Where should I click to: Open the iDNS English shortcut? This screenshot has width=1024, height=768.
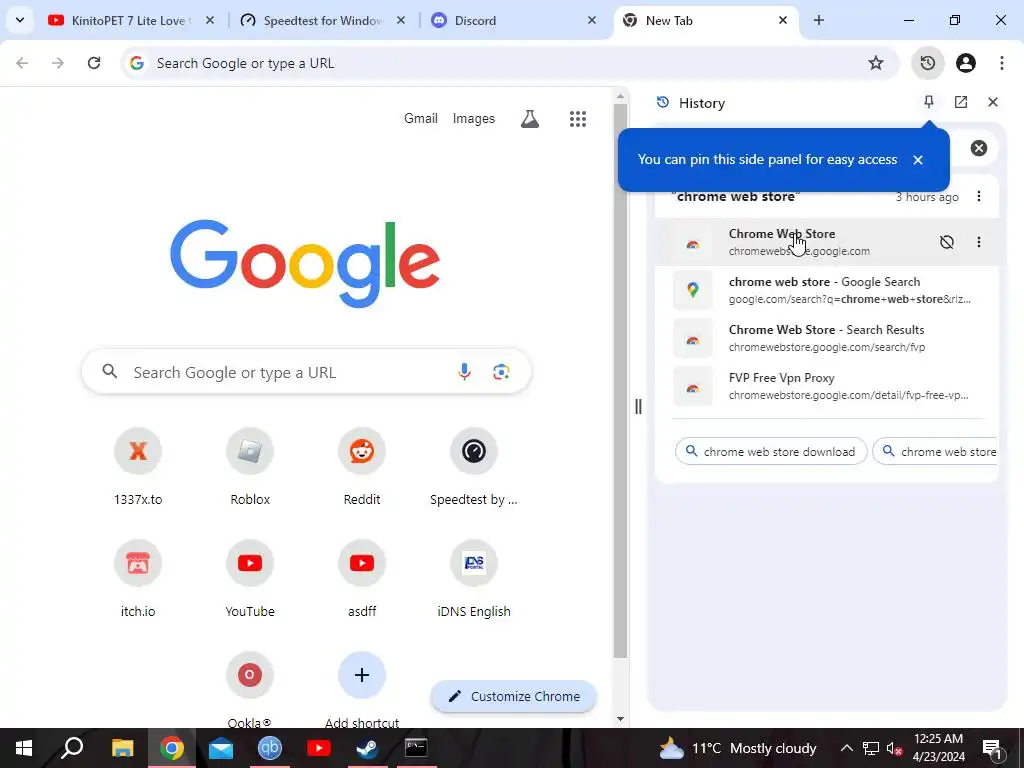tap(473, 580)
